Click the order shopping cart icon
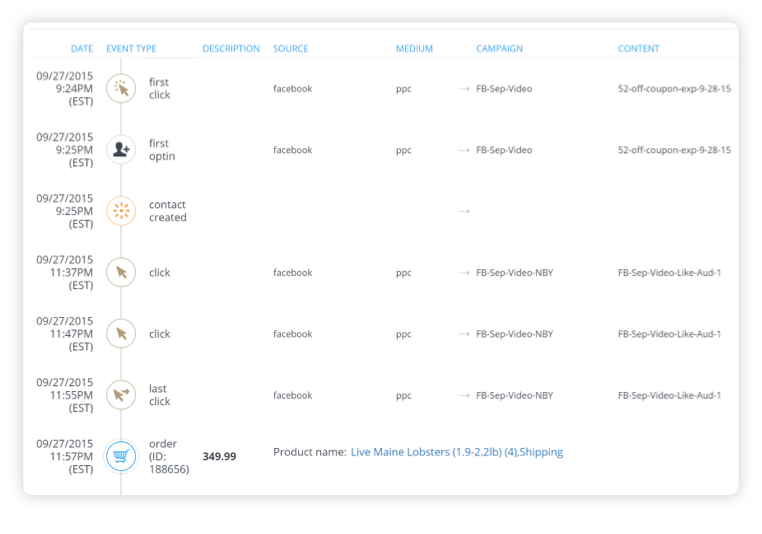Image resolution: width=762 pixels, height=534 pixels. click(x=121, y=456)
